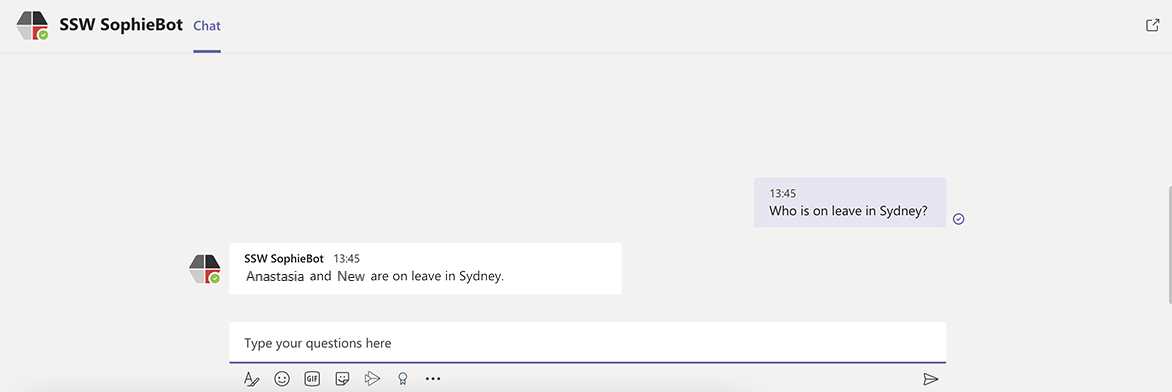
Task: Focus the 'Type your questions here' box
Action: tap(587, 343)
